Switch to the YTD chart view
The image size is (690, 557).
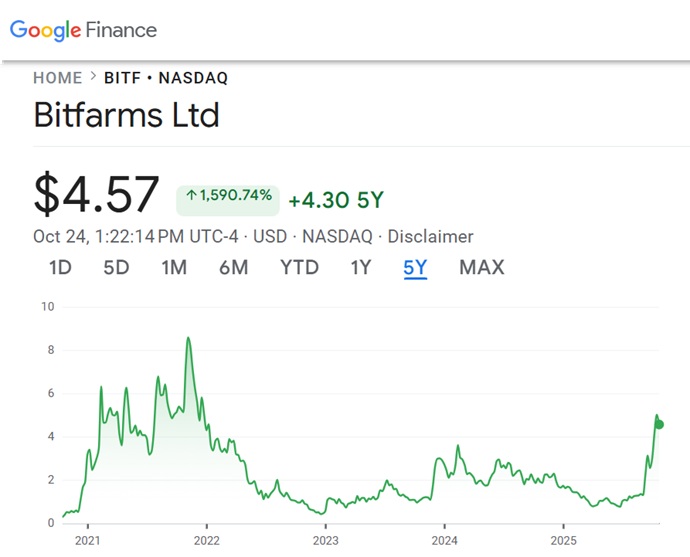click(x=298, y=267)
